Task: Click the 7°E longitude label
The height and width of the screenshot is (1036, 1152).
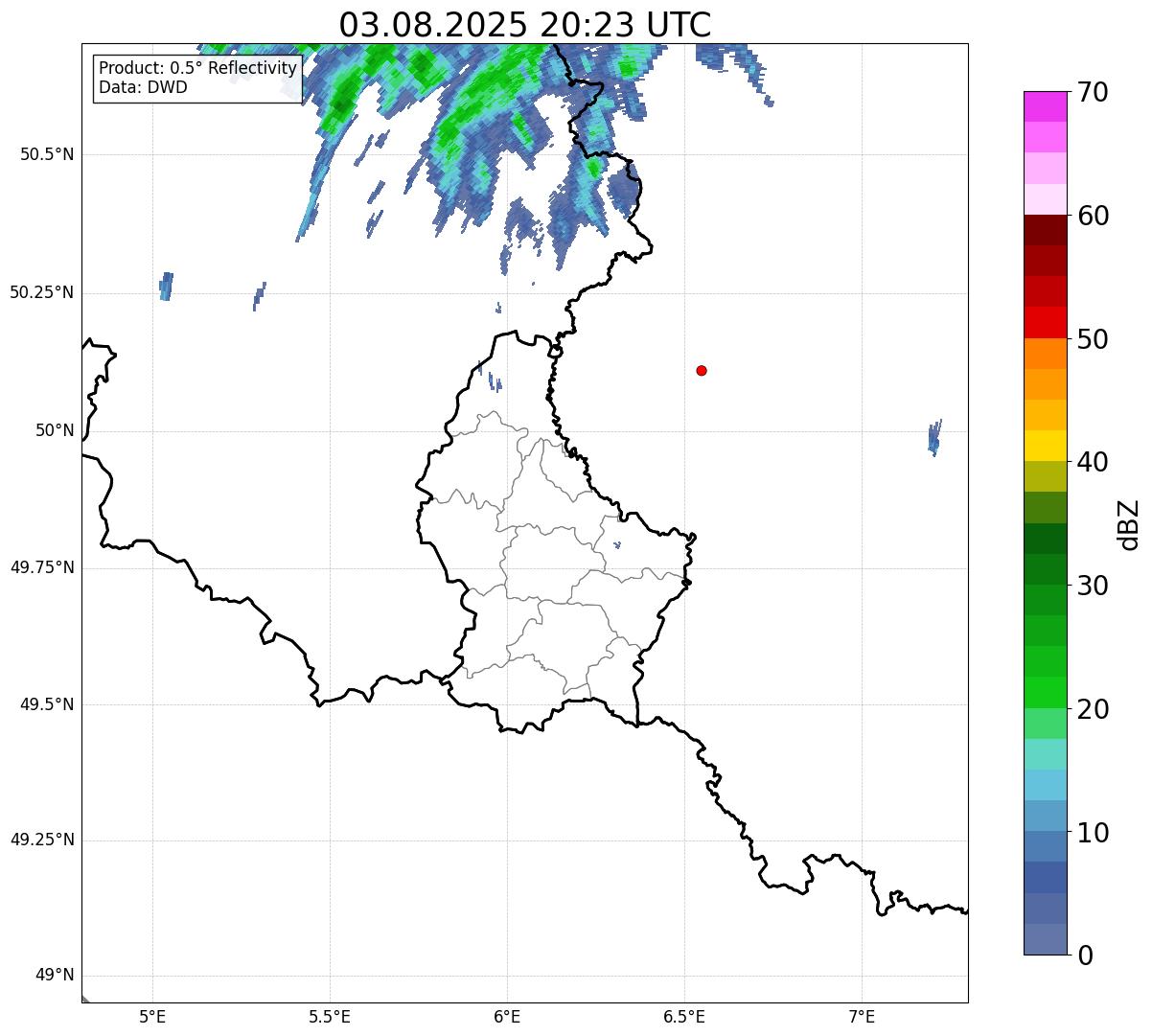Action: pos(862,1016)
